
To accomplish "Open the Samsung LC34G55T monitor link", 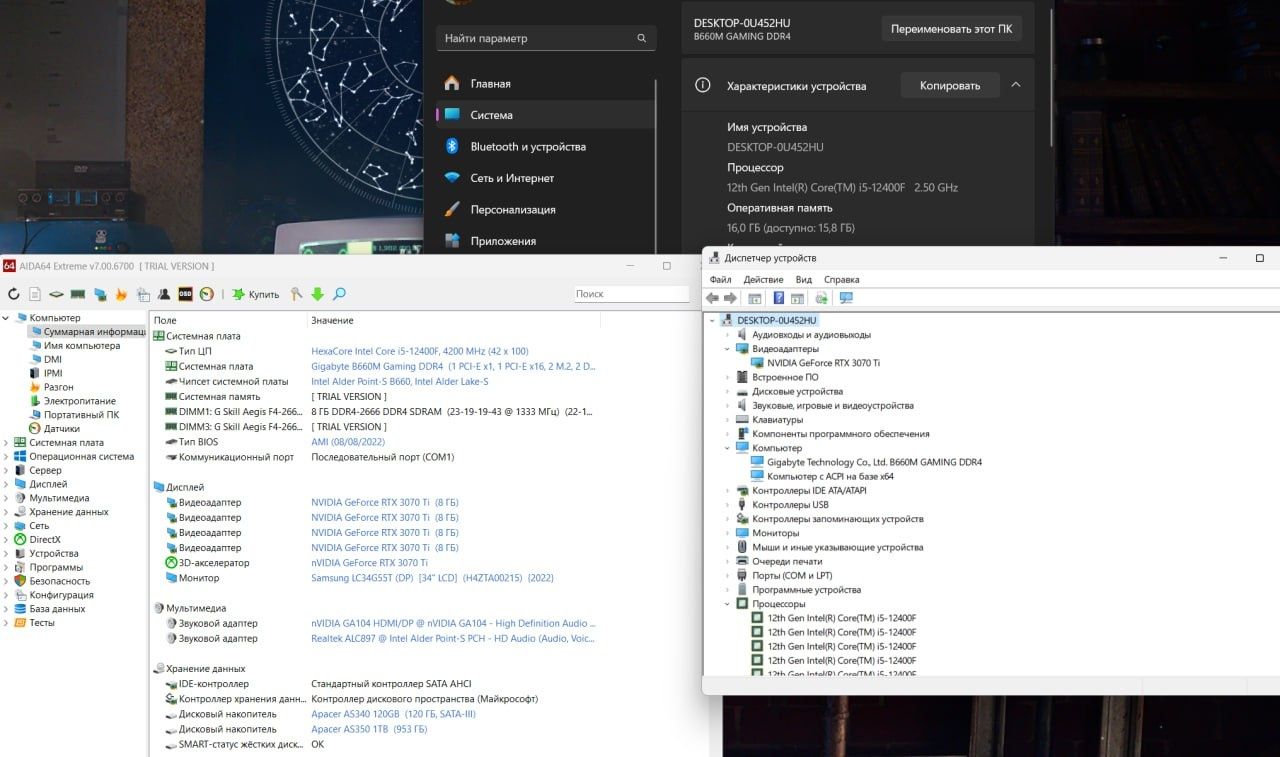I will (x=432, y=578).
